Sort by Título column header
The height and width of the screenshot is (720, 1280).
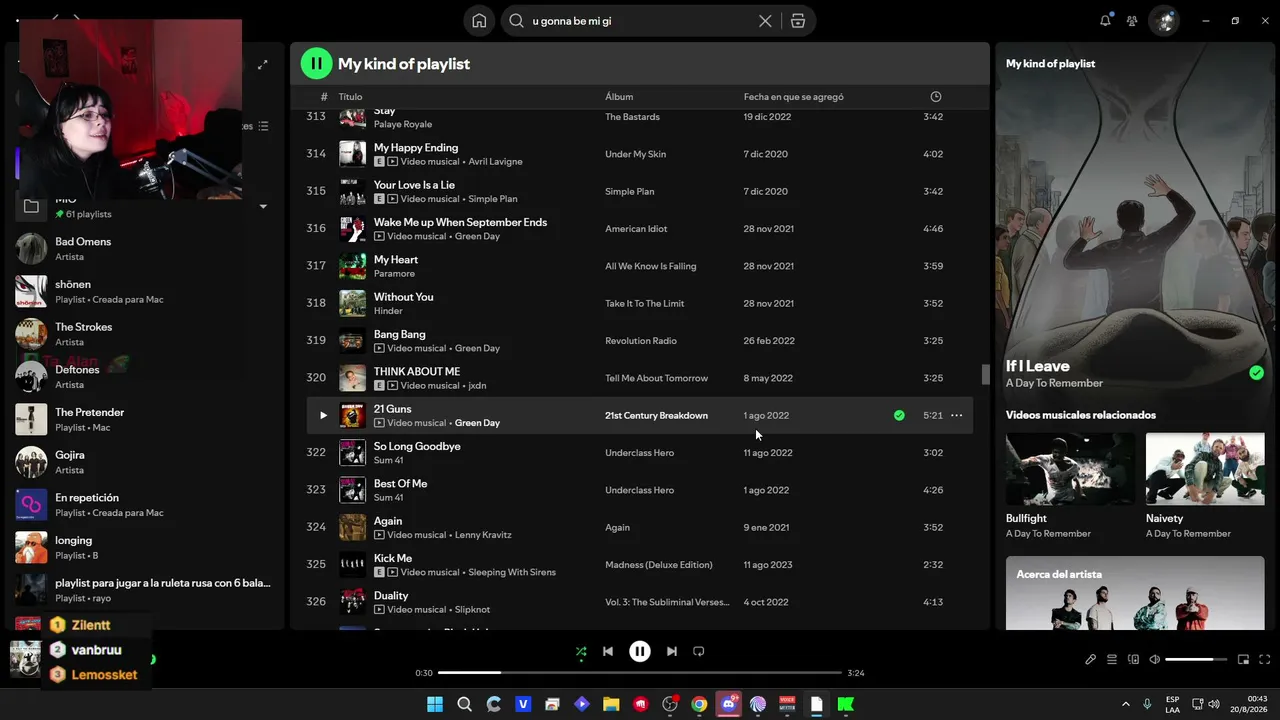(x=350, y=97)
